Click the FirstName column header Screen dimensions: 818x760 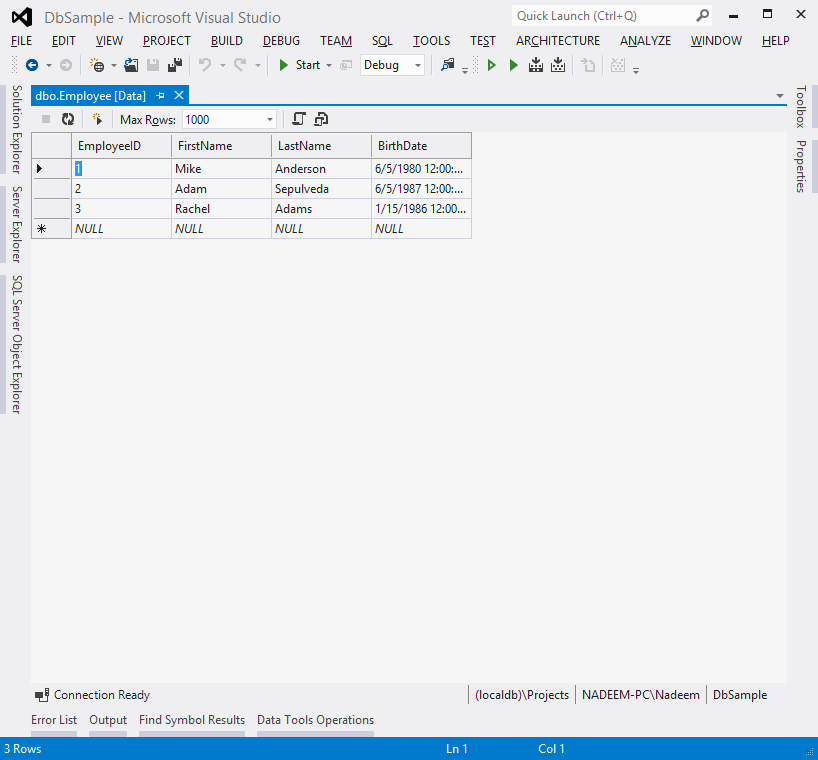pos(221,146)
